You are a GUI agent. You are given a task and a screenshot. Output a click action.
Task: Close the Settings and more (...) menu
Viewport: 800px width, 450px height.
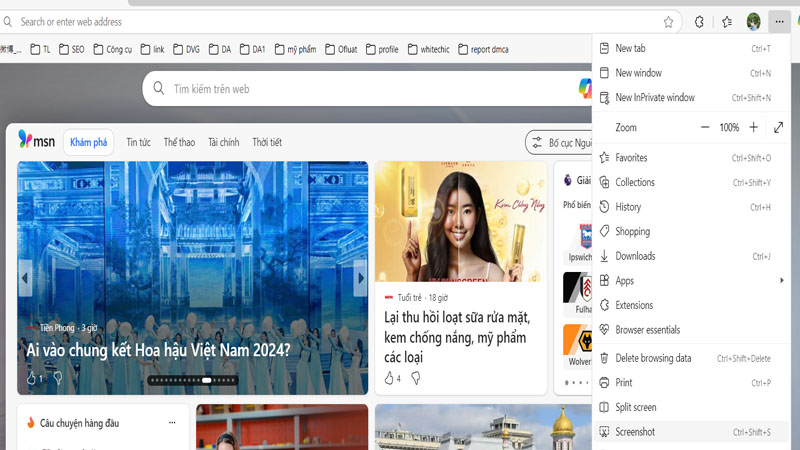tap(779, 22)
